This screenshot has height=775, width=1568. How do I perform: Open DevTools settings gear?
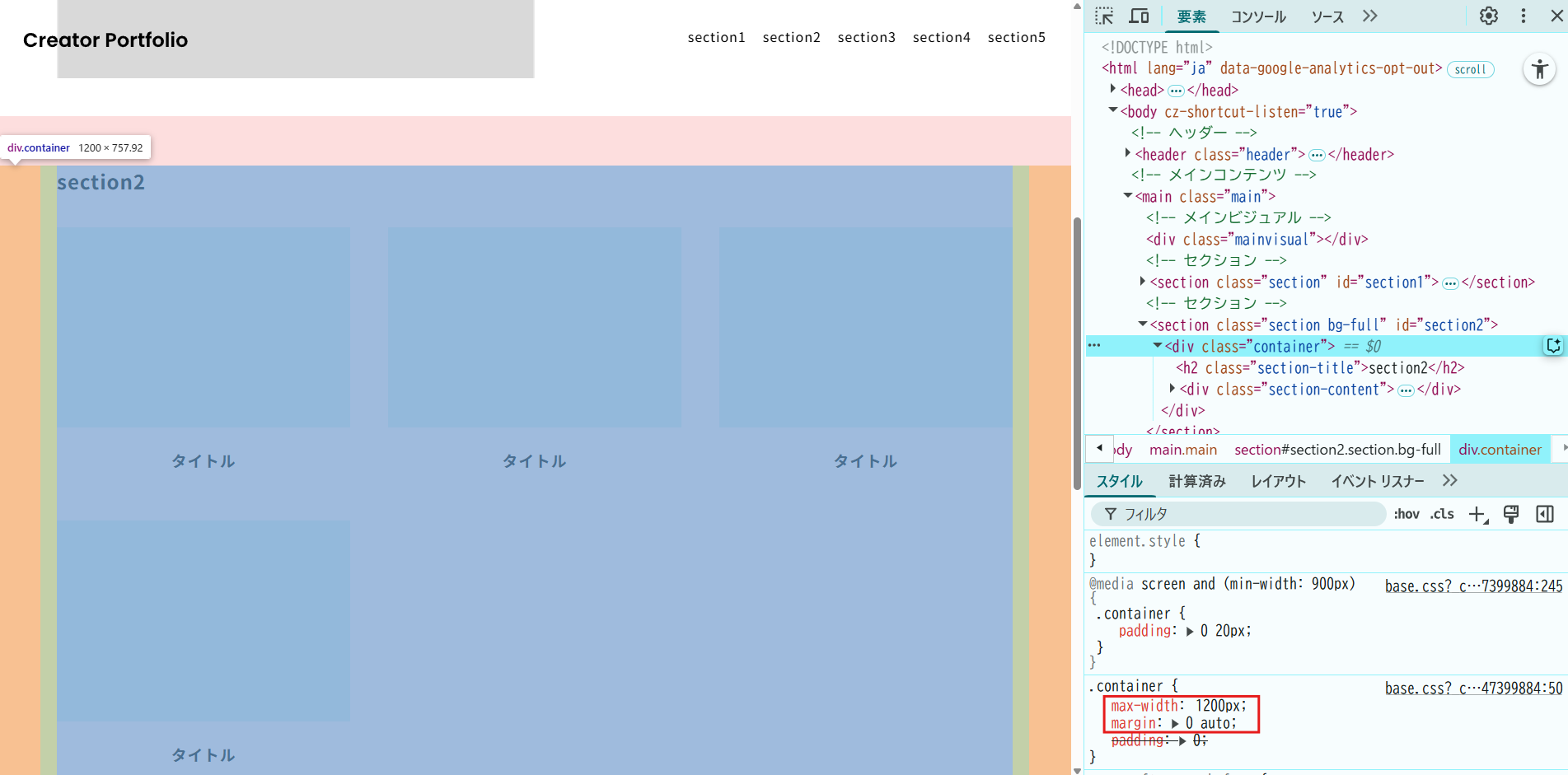click(x=1488, y=16)
